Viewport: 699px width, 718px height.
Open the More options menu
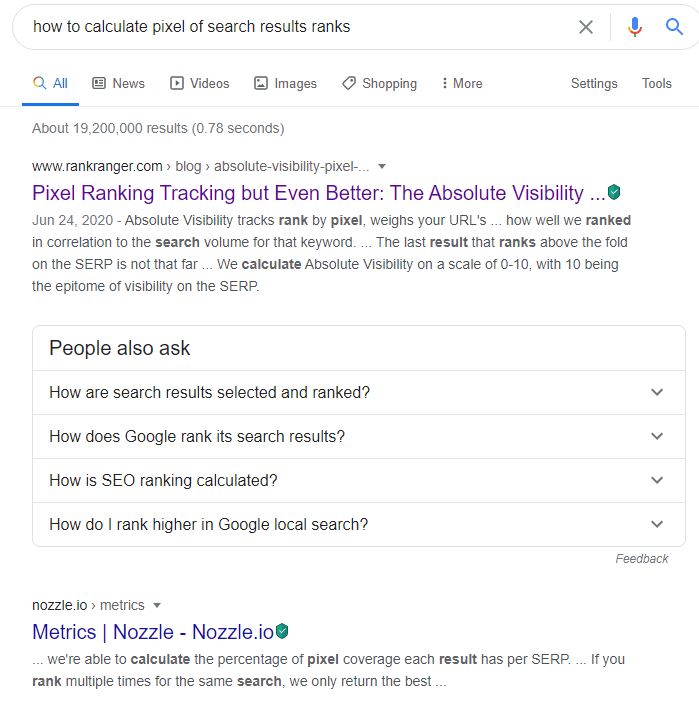tap(461, 84)
